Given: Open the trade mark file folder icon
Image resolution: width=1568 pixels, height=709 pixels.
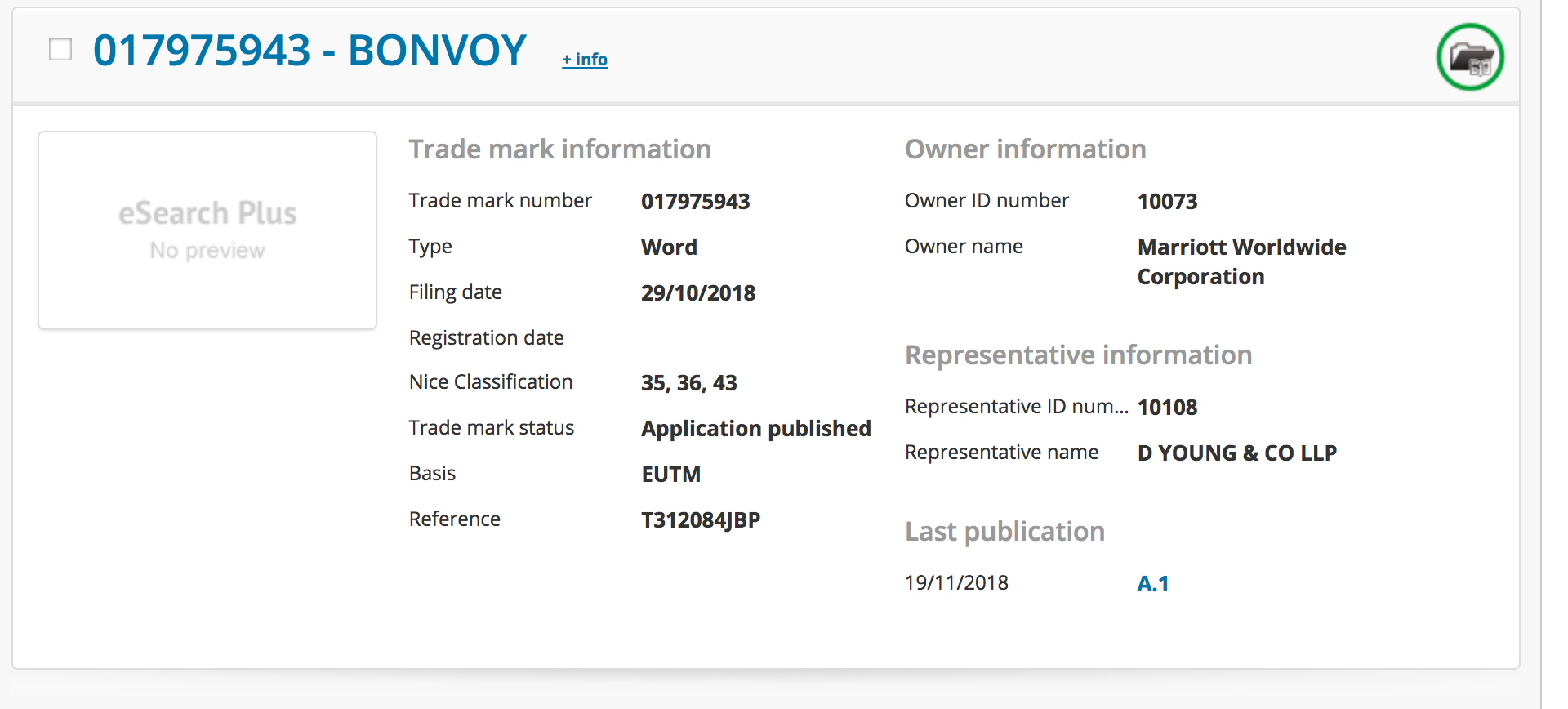Looking at the screenshot, I should coord(1470,57).
